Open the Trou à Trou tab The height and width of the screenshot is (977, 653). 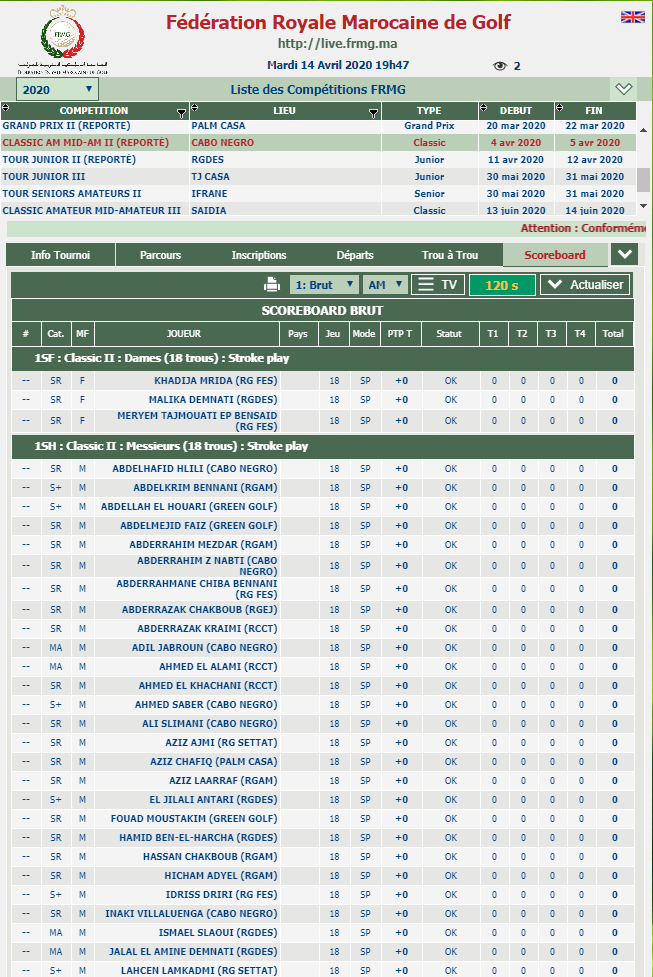click(x=450, y=255)
